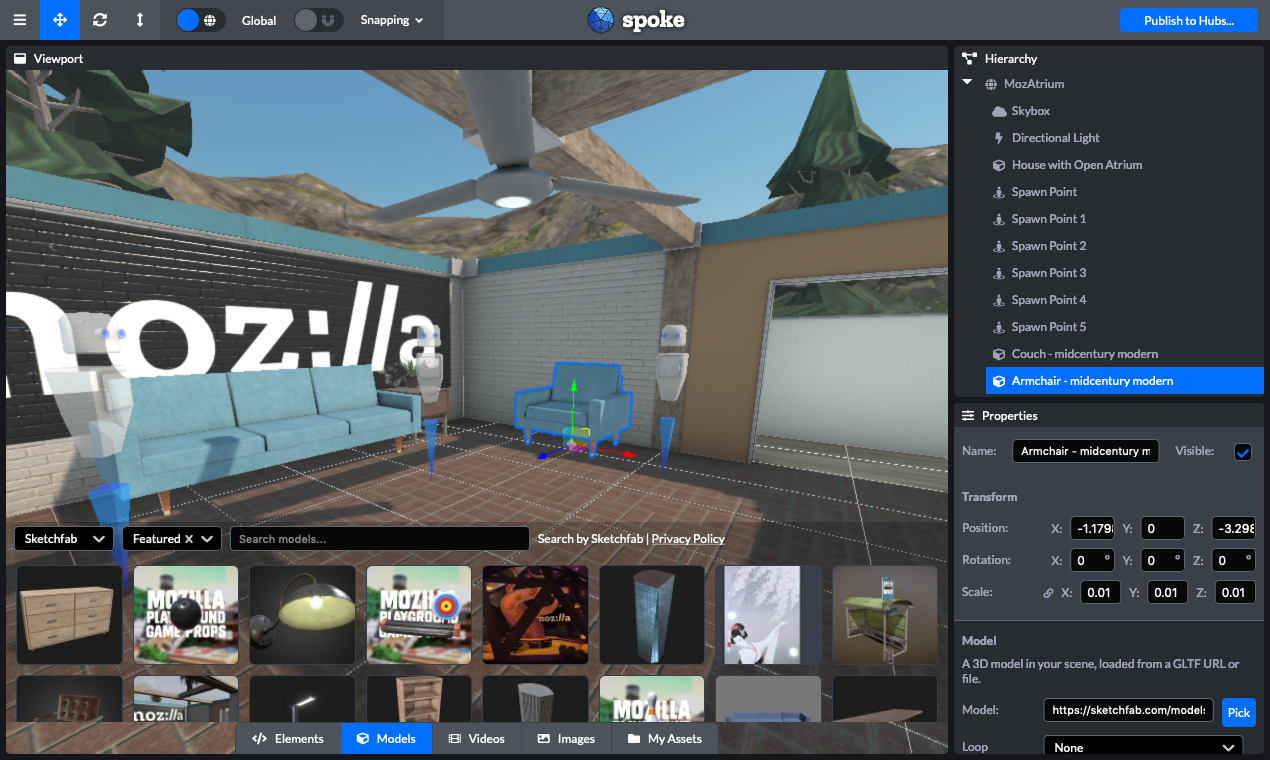Select the Translate move tool

click(60, 20)
